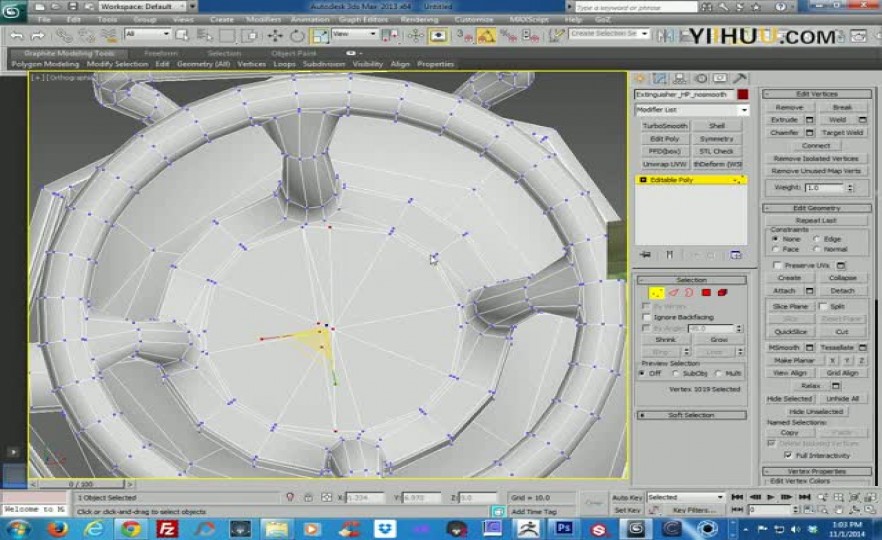Click the Weight value input field
Image resolution: width=882 pixels, height=540 pixels.
pos(824,187)
